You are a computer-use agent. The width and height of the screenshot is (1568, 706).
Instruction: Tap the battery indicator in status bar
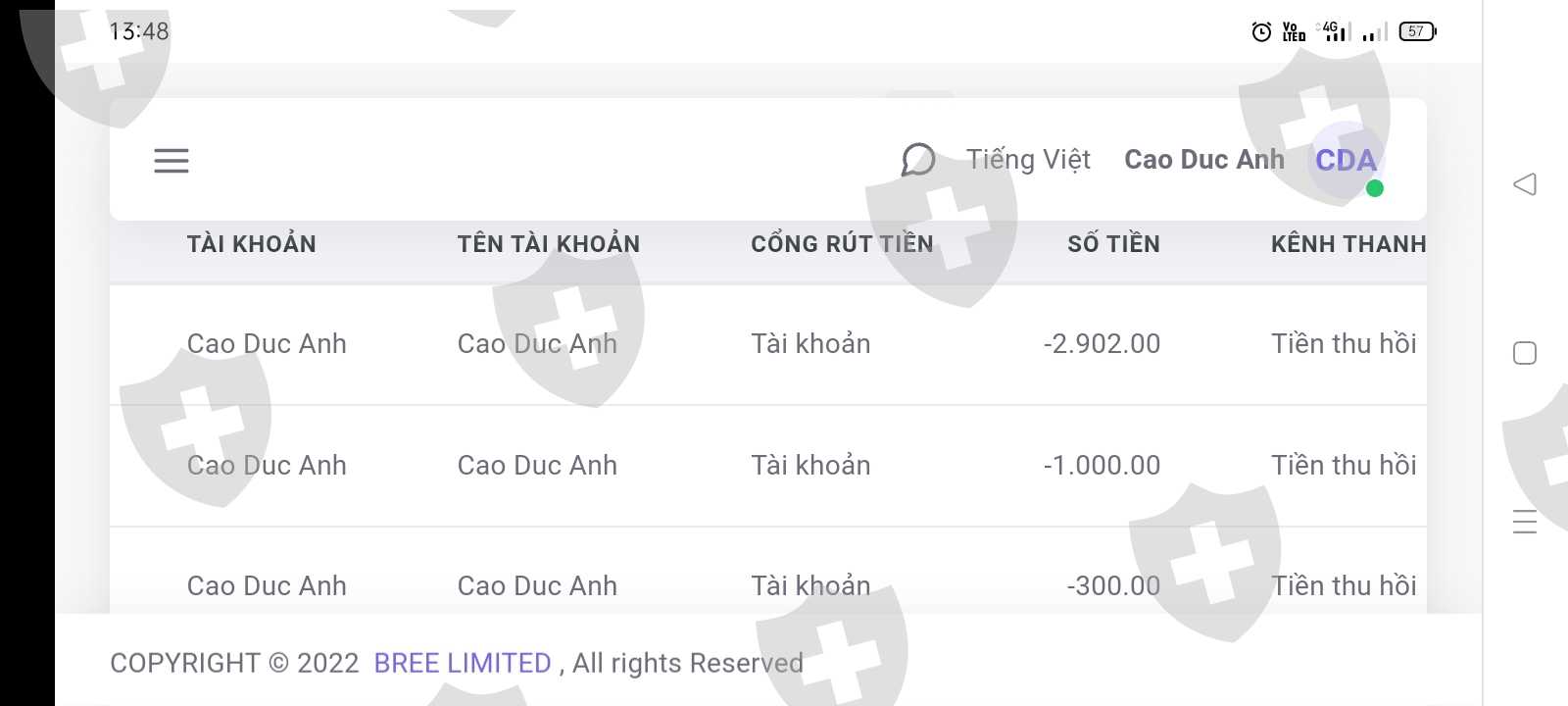tap(1417, 31)
